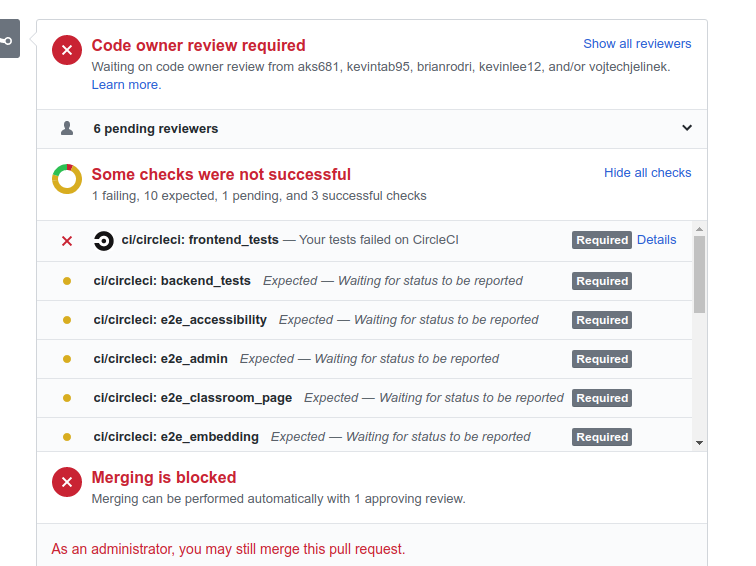Click yellow pending dot for e2e_classroom_page

click(67, 398)
